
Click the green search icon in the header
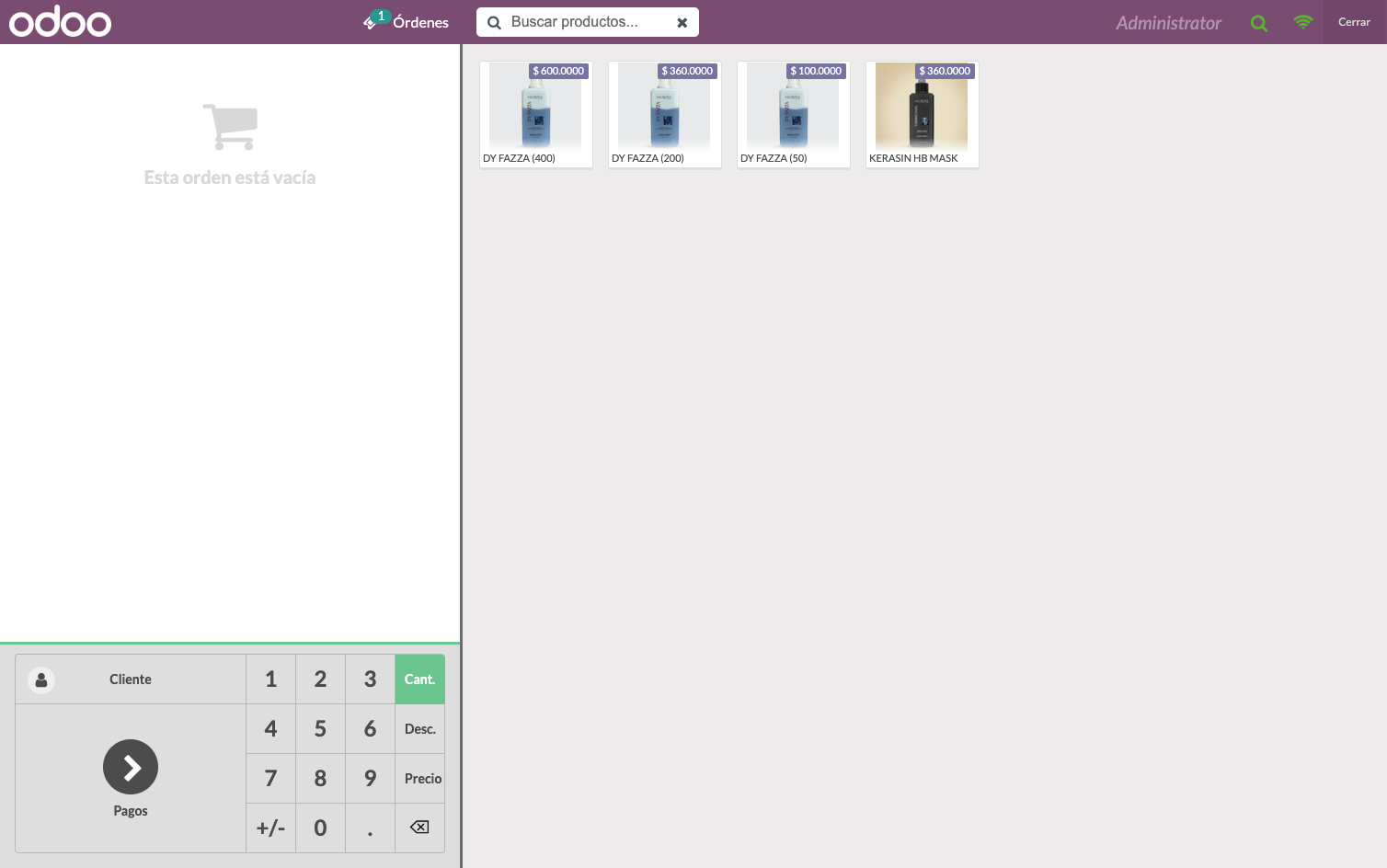coord(1259,24)
